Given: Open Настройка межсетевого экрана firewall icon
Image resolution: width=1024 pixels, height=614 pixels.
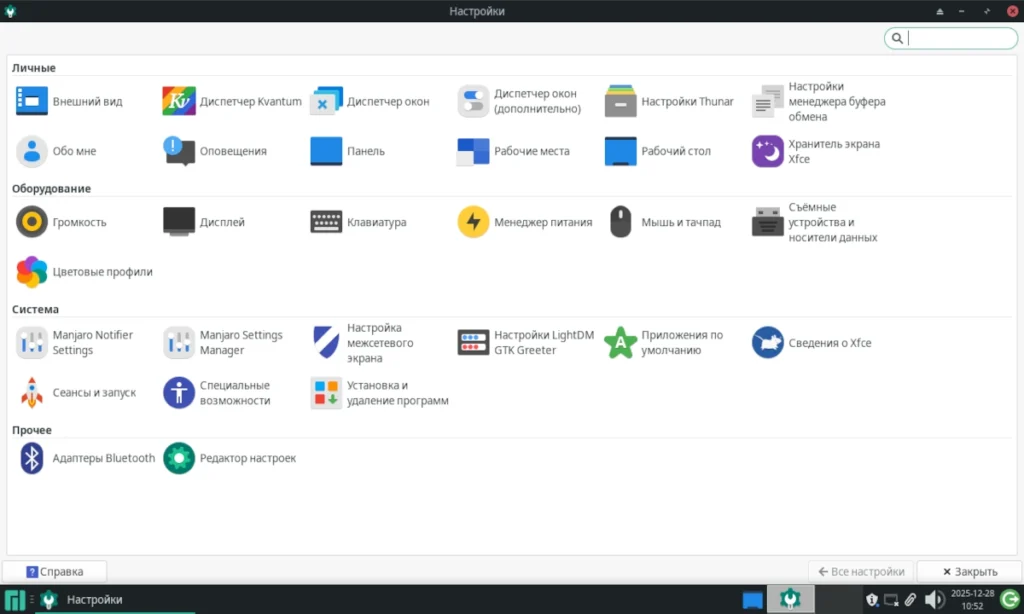Looking at the screenshot, I should 326,342.
